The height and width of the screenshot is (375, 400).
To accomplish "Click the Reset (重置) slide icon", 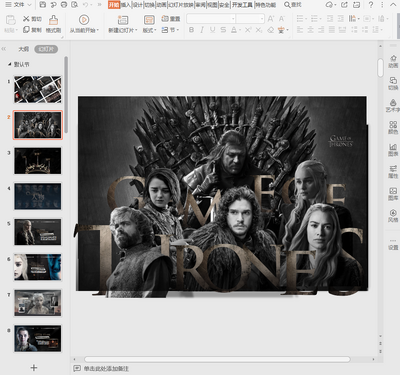I will (x=165, y=19).
